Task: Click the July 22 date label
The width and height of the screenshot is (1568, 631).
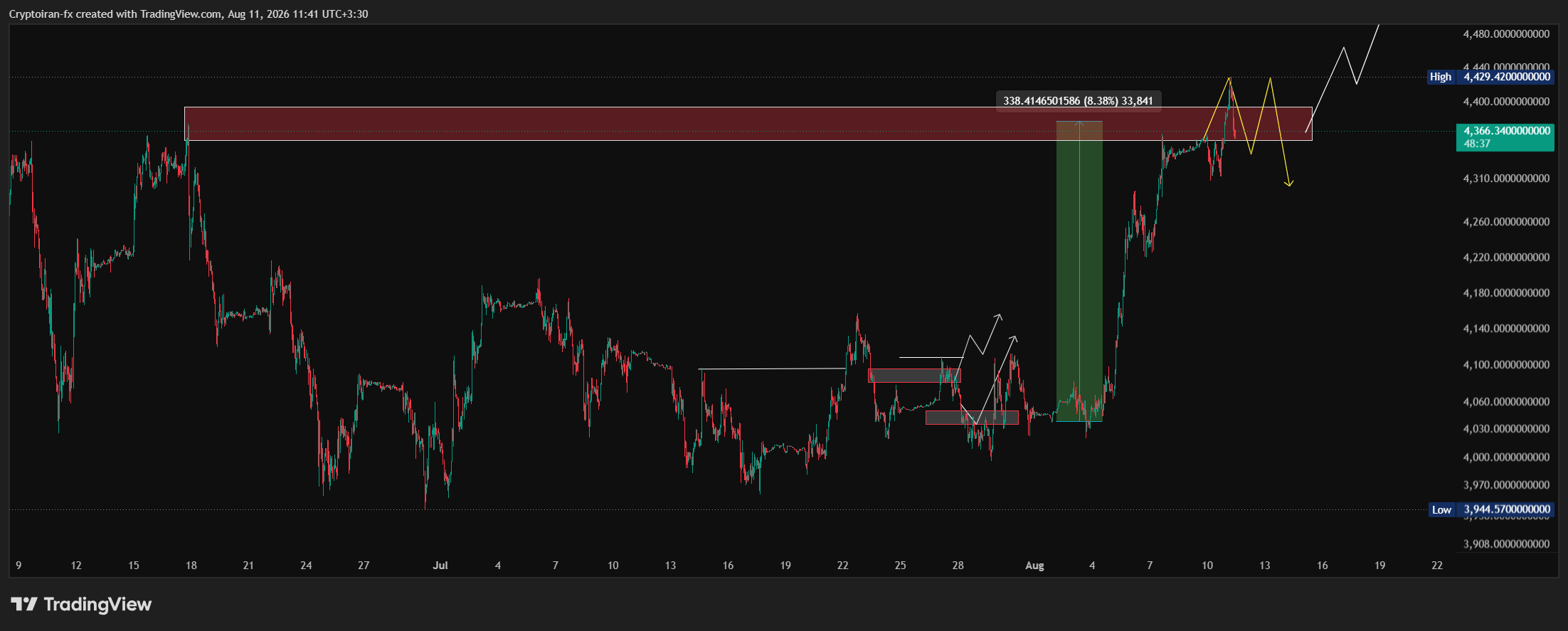Action: 843,566
